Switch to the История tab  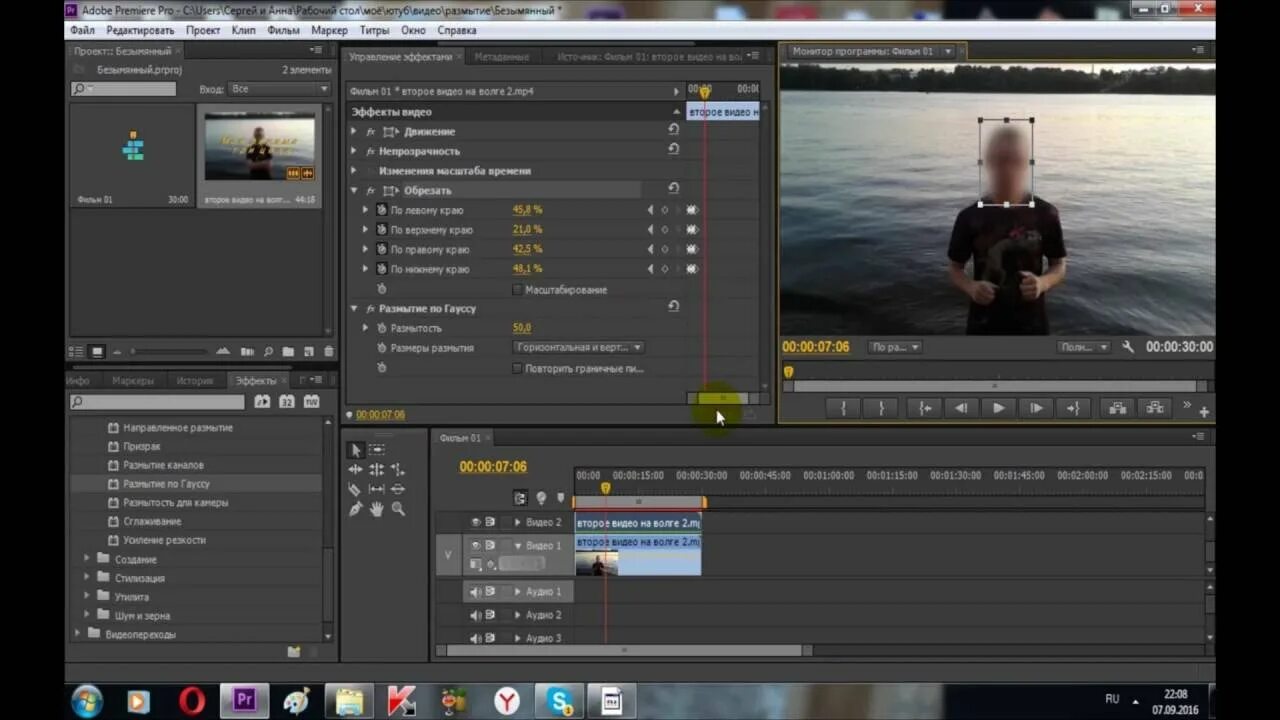pos(195,381)
